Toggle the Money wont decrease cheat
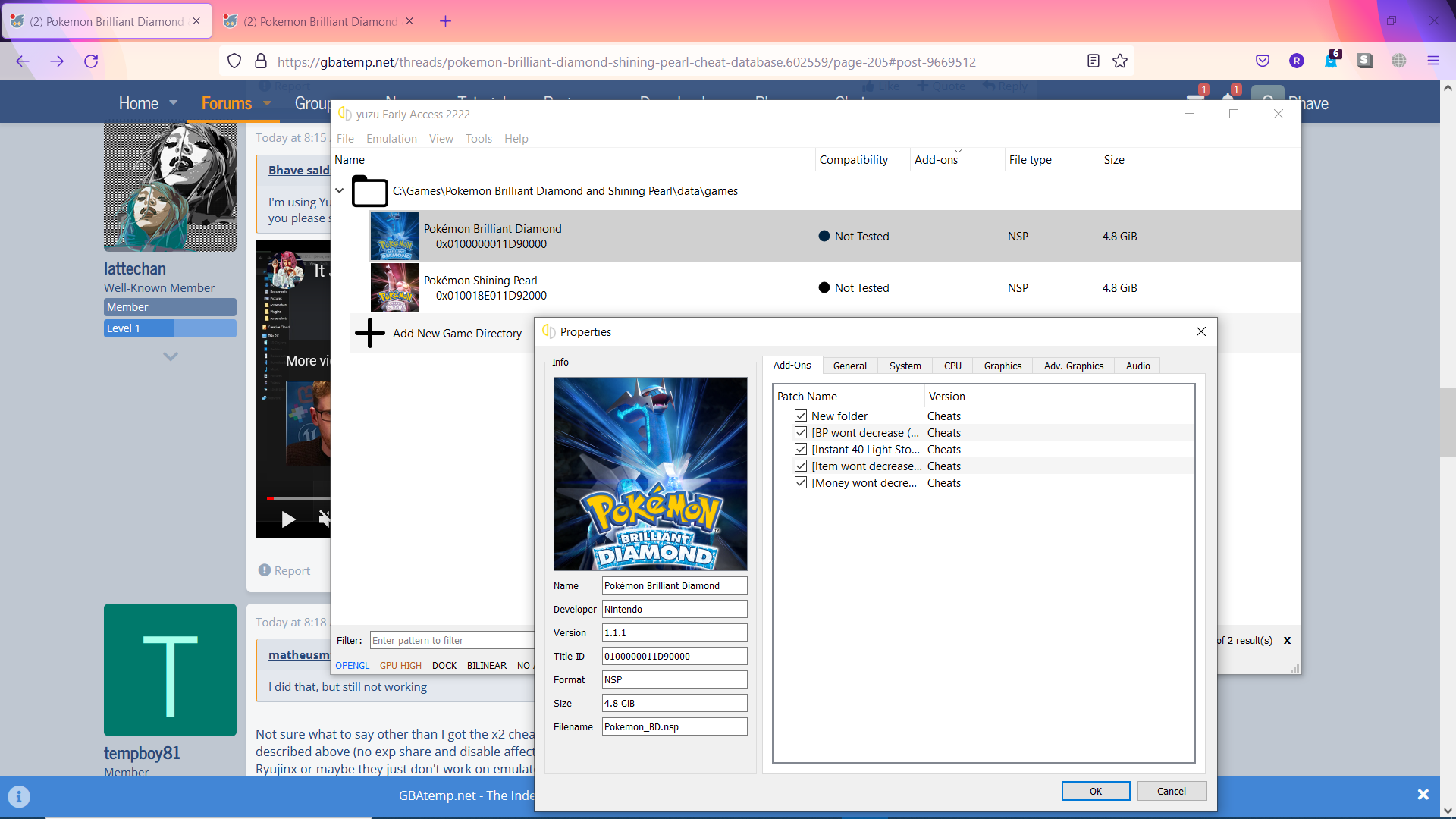This screenshot has height=819, width=1456. click(x=801, y=482)
